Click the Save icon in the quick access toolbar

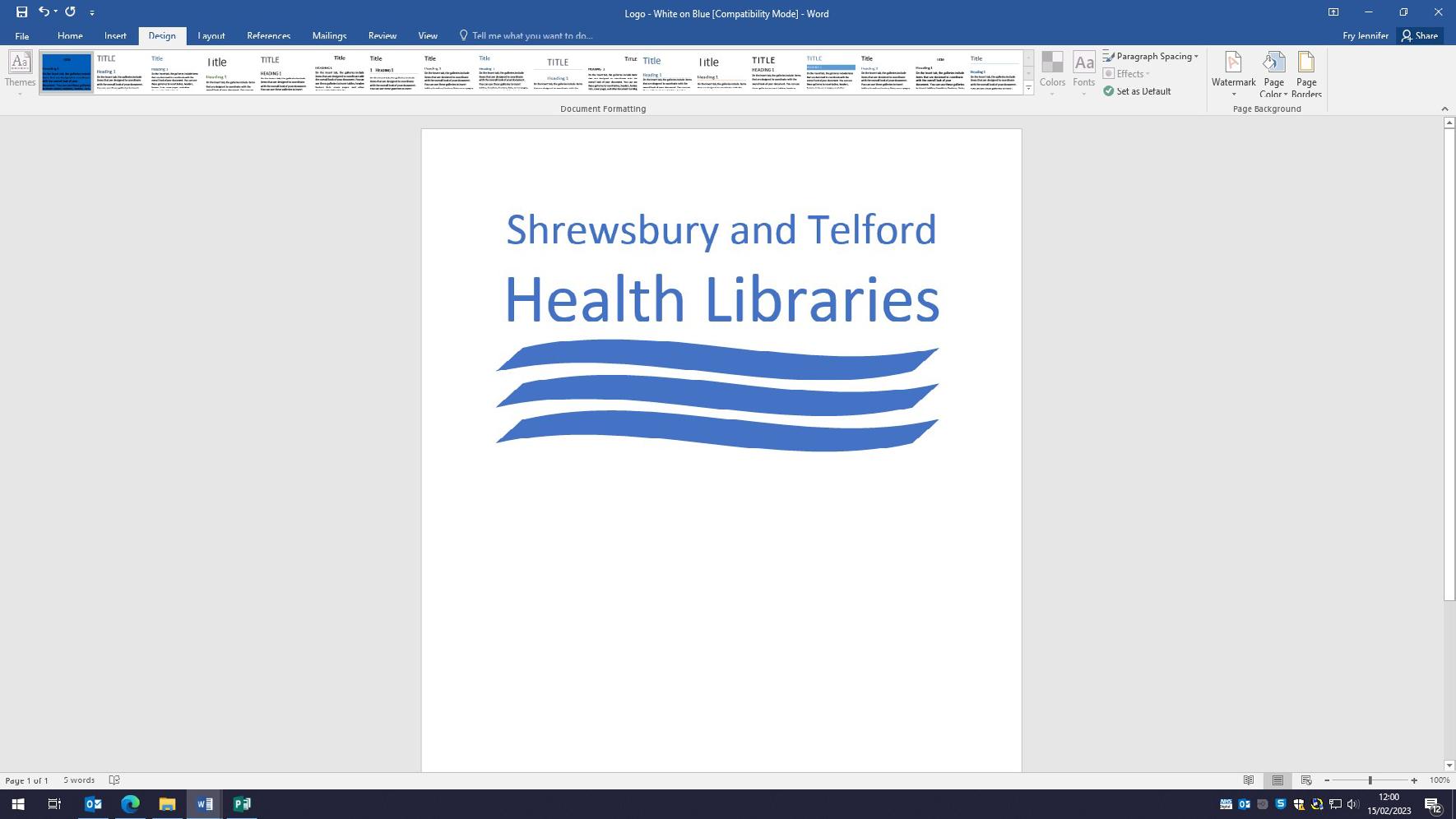tap(21, 12)
